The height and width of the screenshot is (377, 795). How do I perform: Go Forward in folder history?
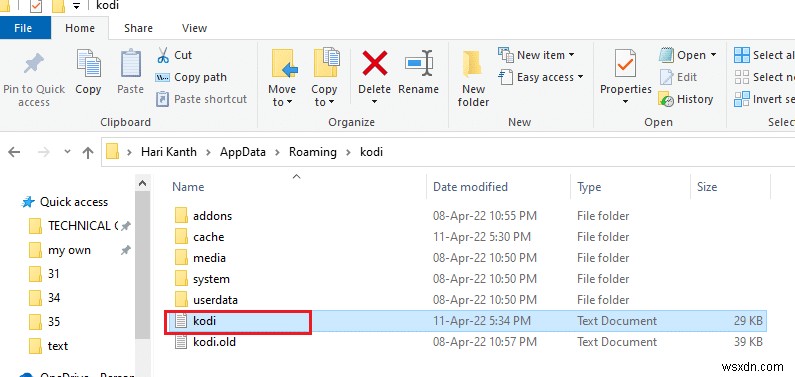point(45,152)
